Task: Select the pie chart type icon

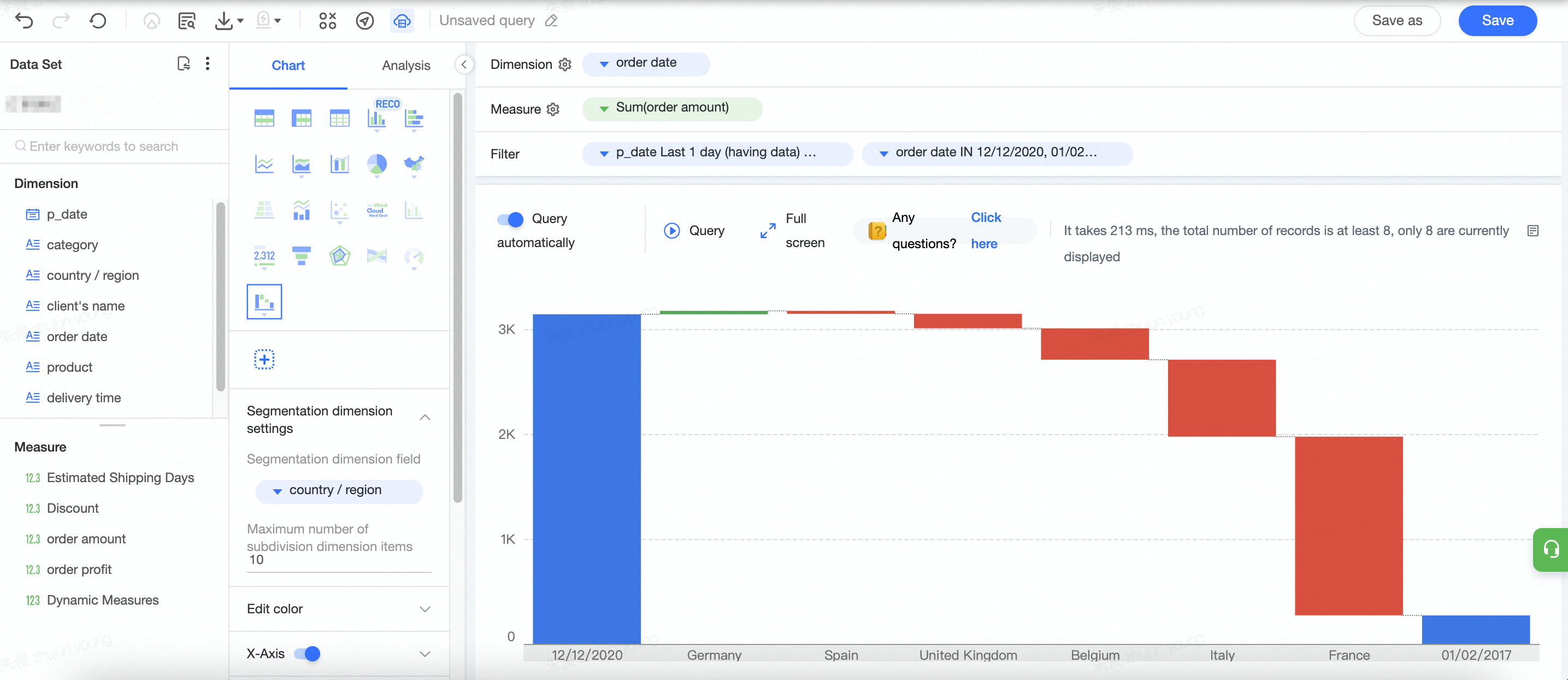Action: pyautogui.click(x=377, y=165)
